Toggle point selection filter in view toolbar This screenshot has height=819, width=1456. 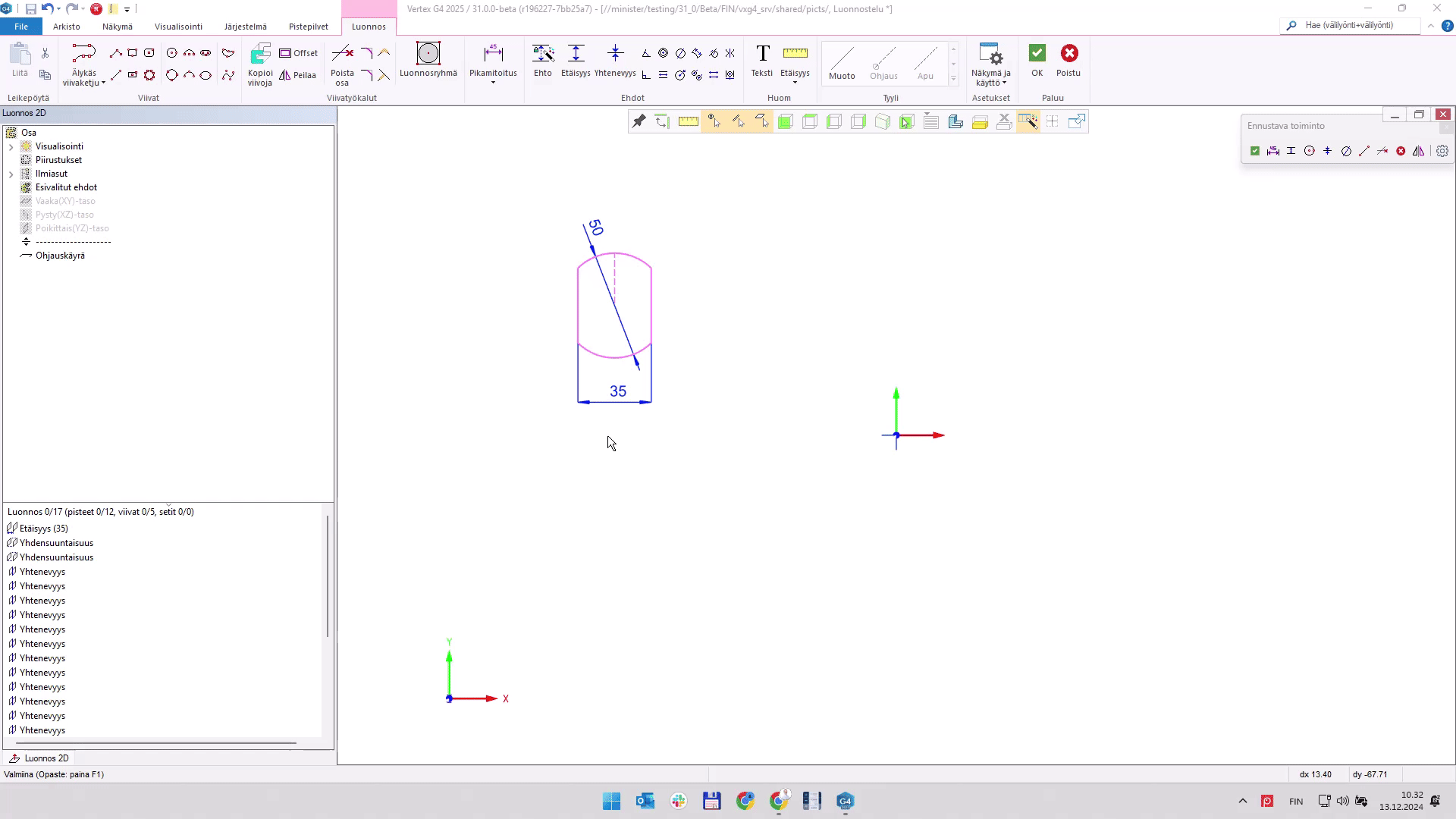tap(714, 121)
